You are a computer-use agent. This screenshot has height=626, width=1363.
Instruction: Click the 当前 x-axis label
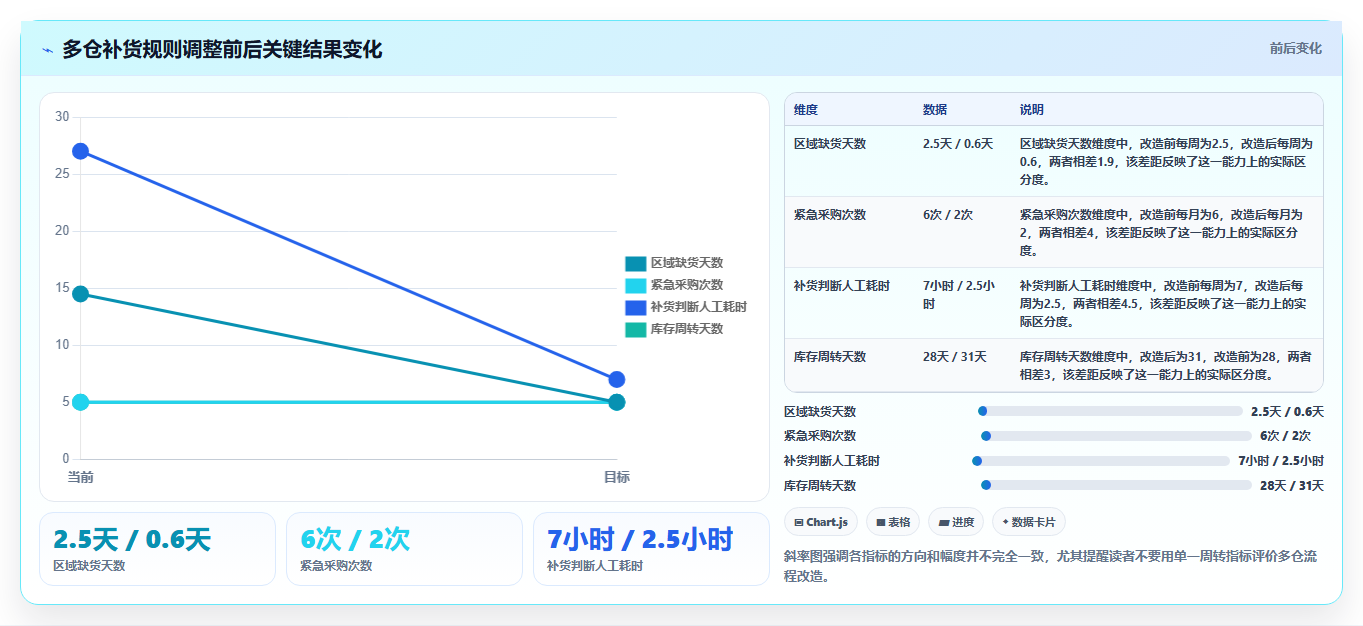click(x=80, y=477)
